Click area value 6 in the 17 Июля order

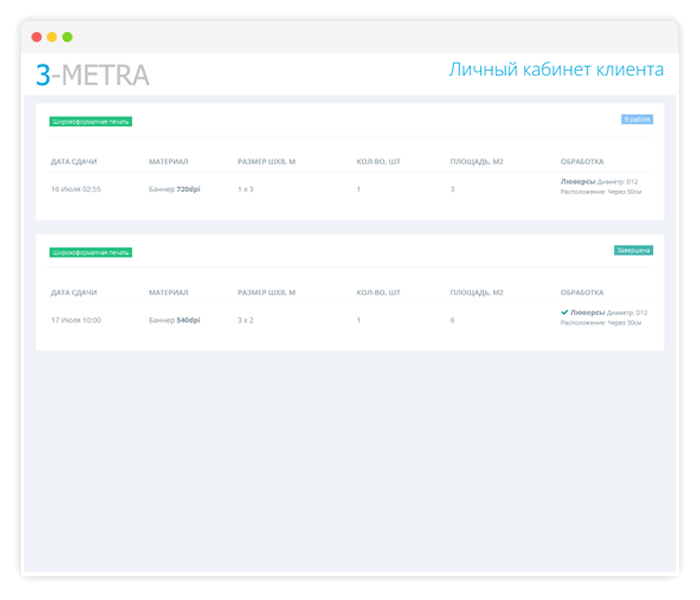pos(452,320)
